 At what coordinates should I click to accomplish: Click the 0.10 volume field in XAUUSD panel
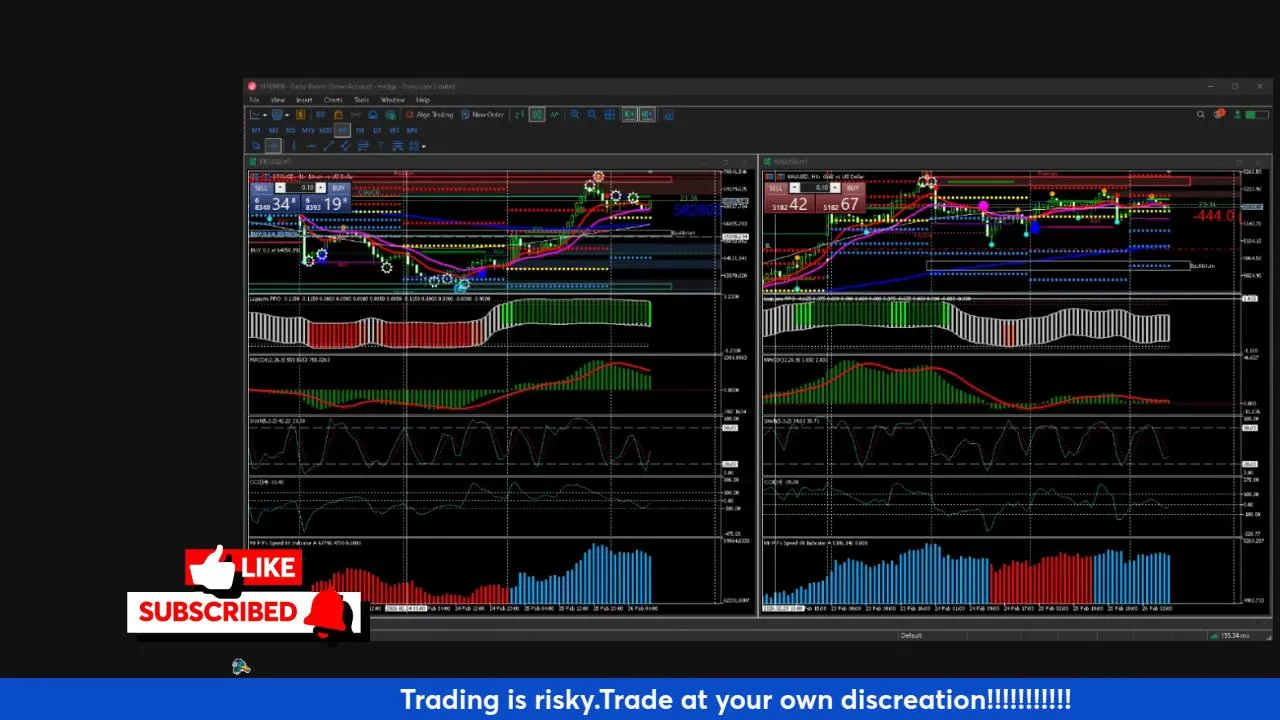pyautogui.click(x=815, y=187)
